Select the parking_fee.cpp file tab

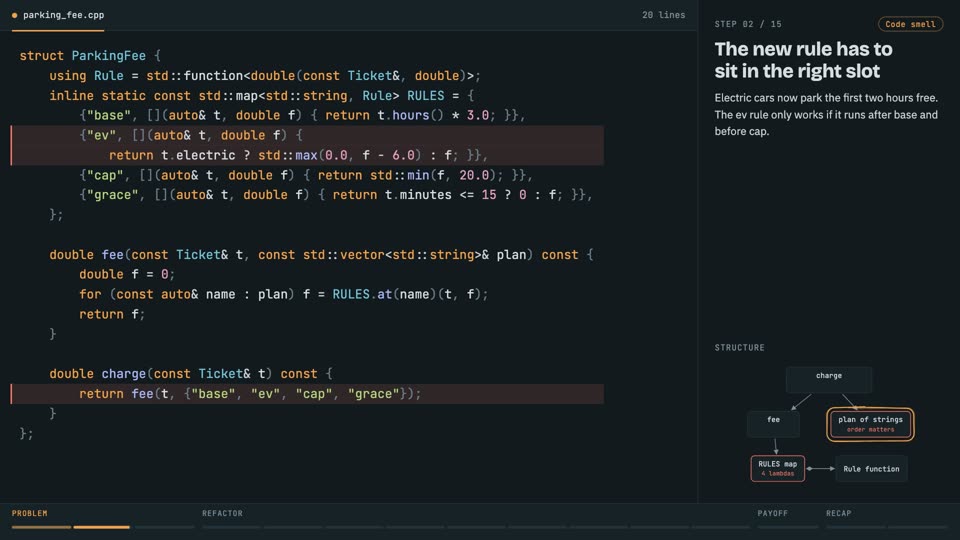(58, 15)
